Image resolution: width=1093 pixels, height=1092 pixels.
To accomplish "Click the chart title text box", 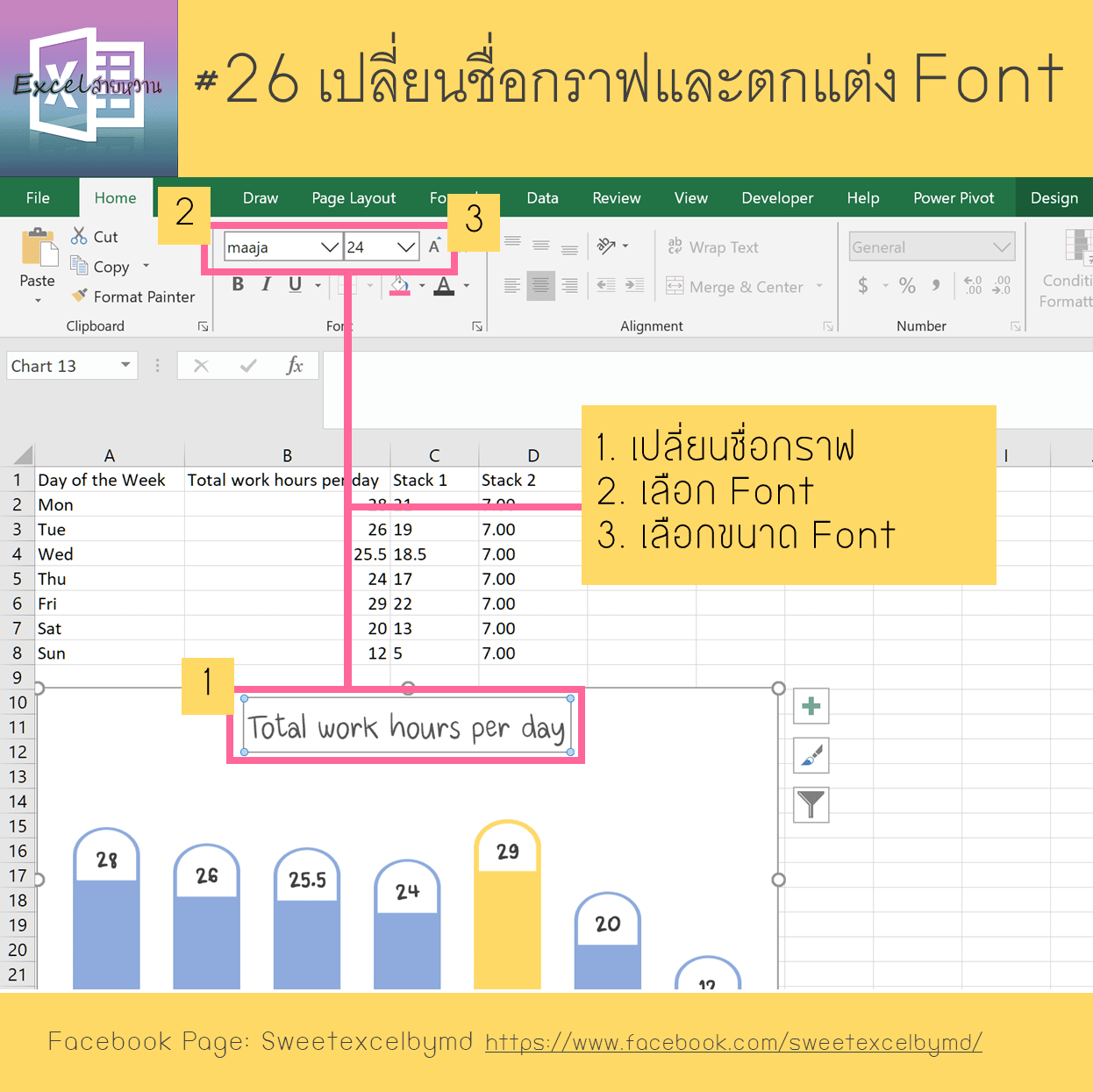I will (407, 726).
